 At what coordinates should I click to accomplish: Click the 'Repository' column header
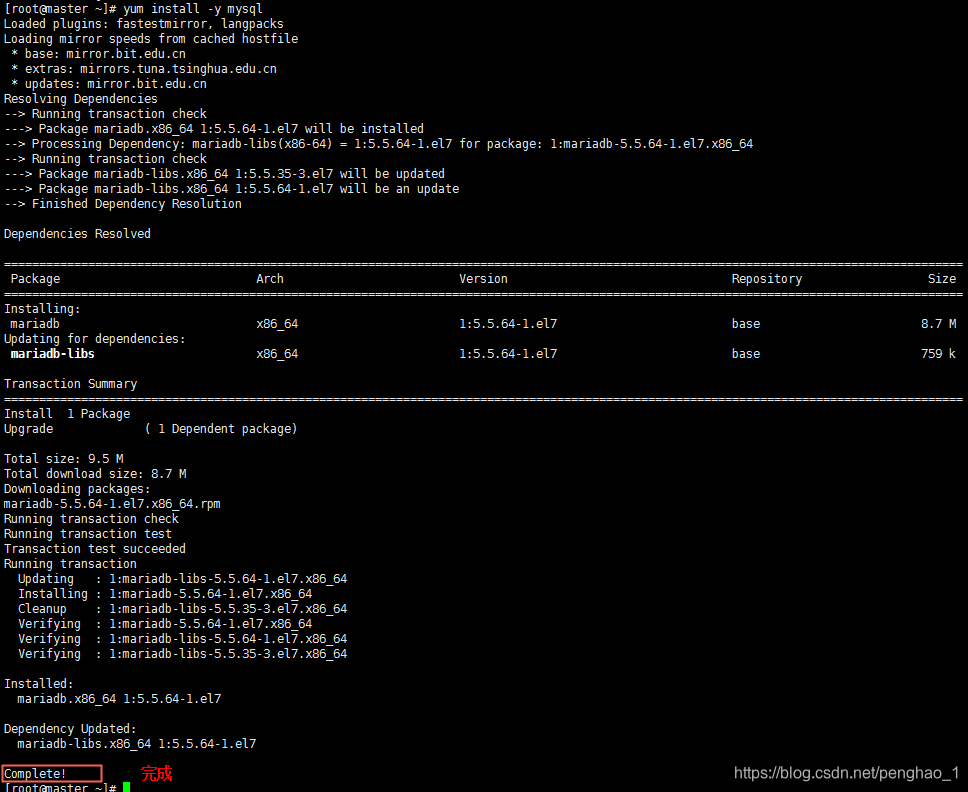[x=767, y=279]
